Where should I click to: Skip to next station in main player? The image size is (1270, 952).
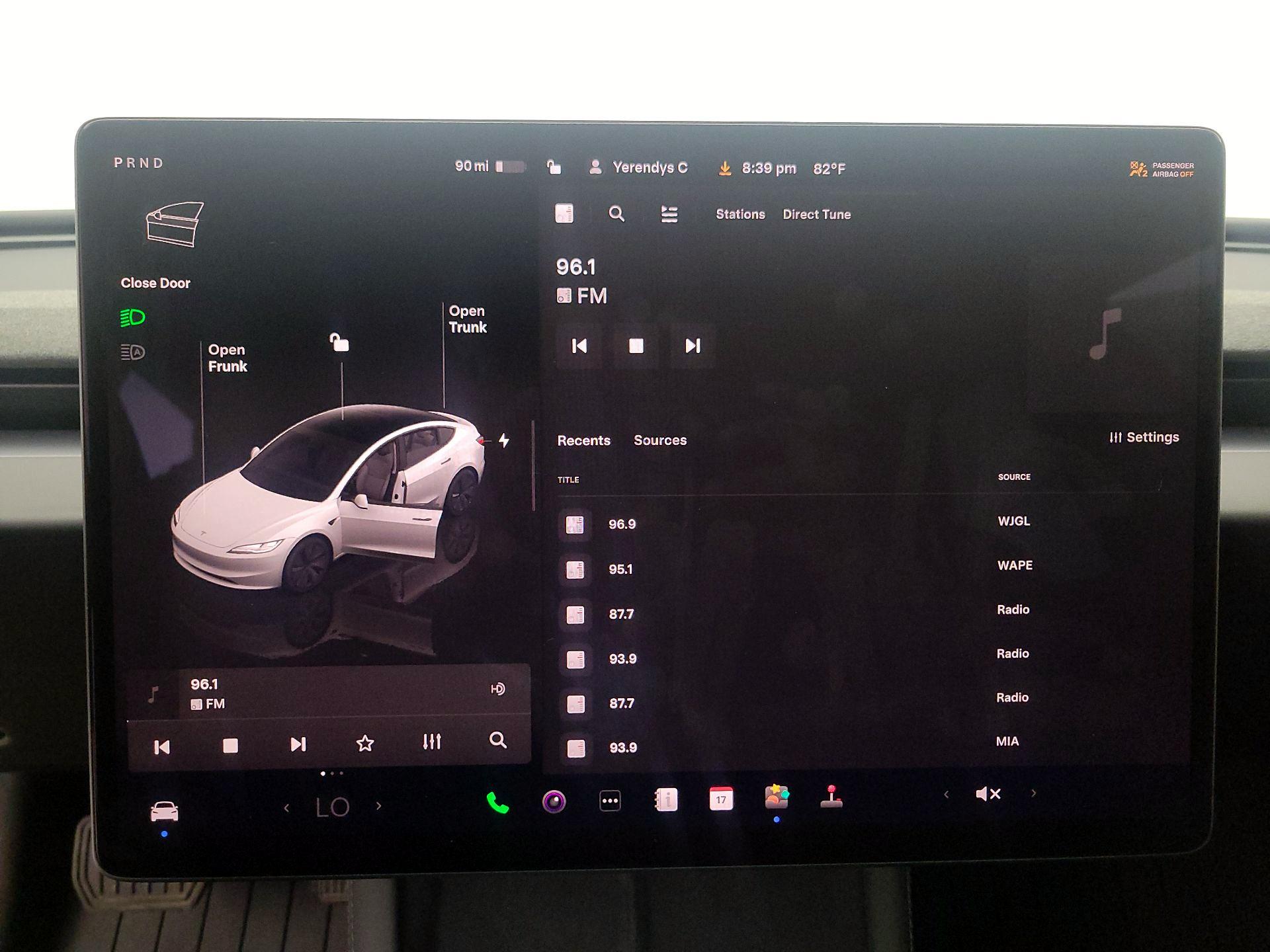click(x=693, y=346)
